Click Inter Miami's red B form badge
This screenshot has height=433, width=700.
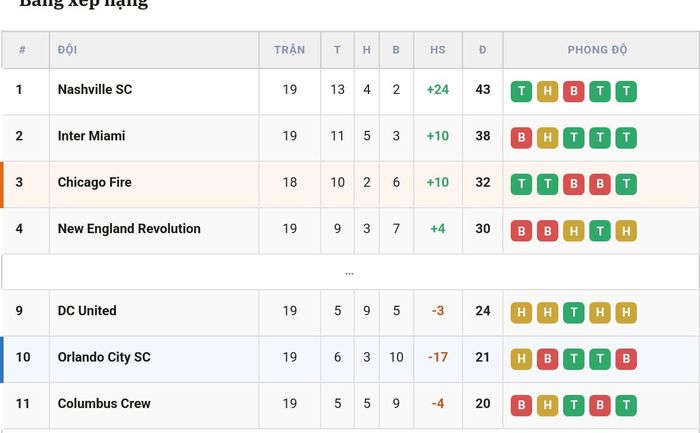pos(521,138)
